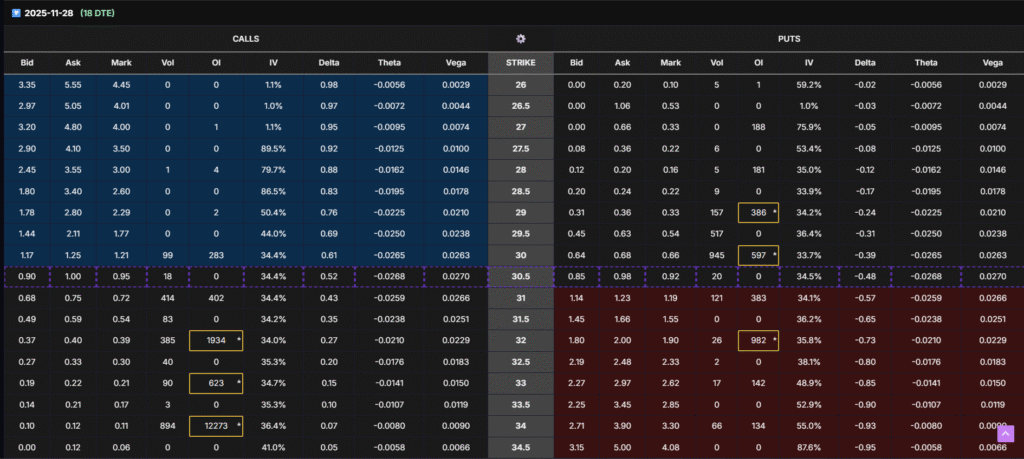Select the 30.5 at-the-money strike
The image size is (1024, 459).
point(520,276)
